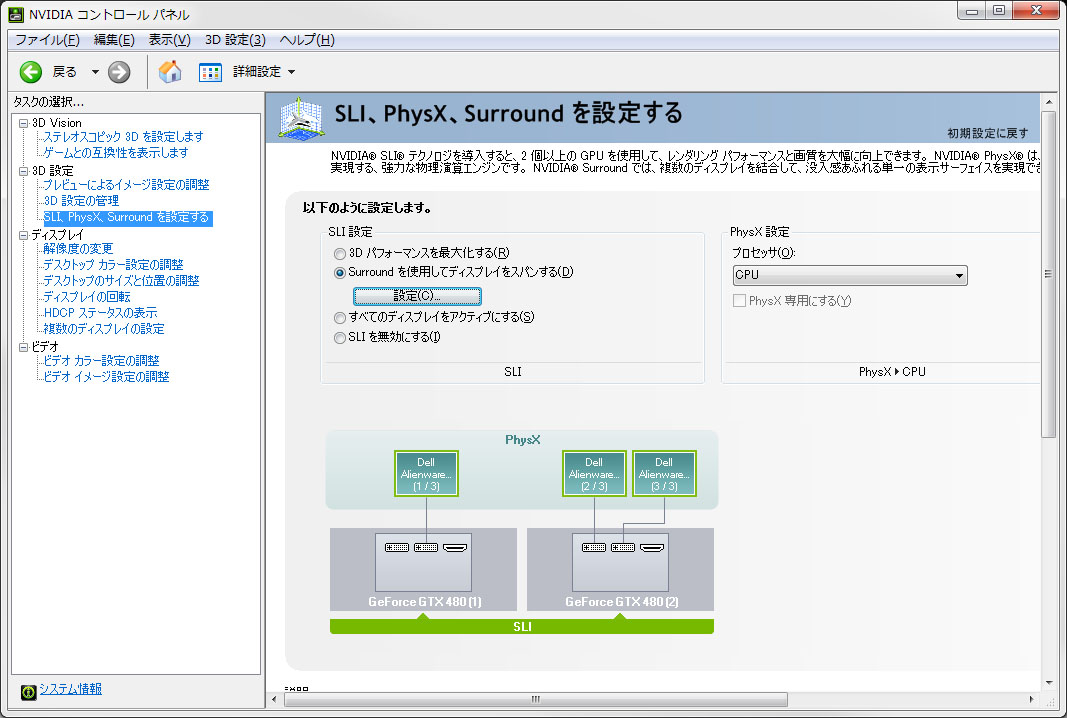The height and width of the screenshot is (718, 1067).
Task: Click the vertical scrollbar up arrow
Action: pos(1049,103)
